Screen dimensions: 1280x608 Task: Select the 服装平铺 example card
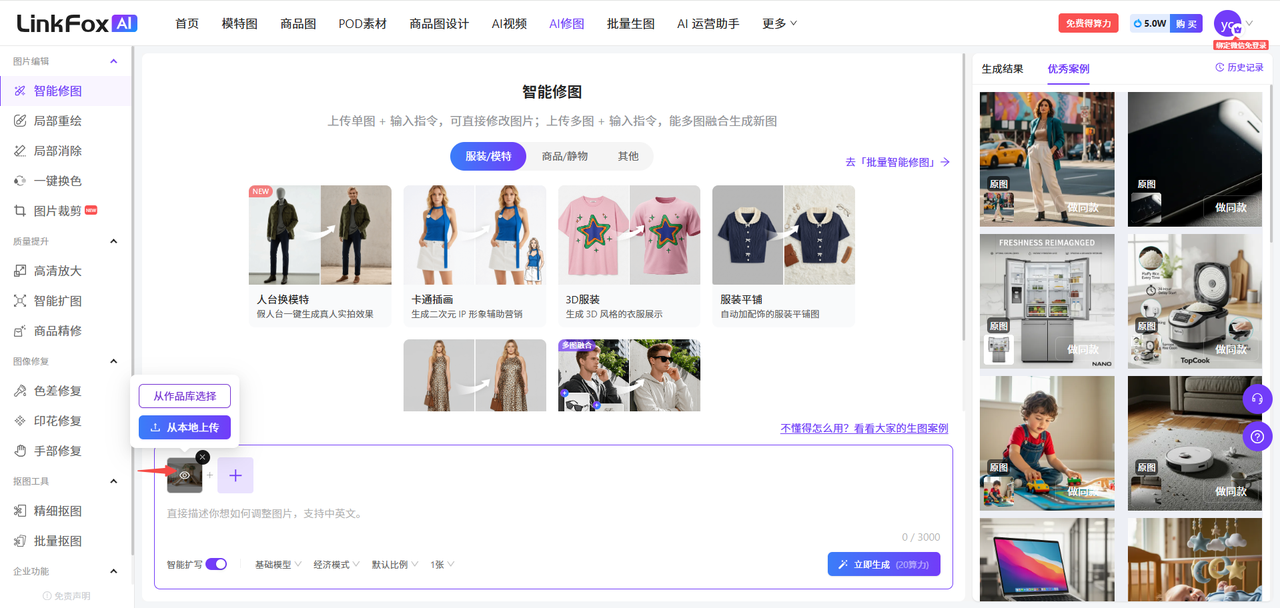784,255
